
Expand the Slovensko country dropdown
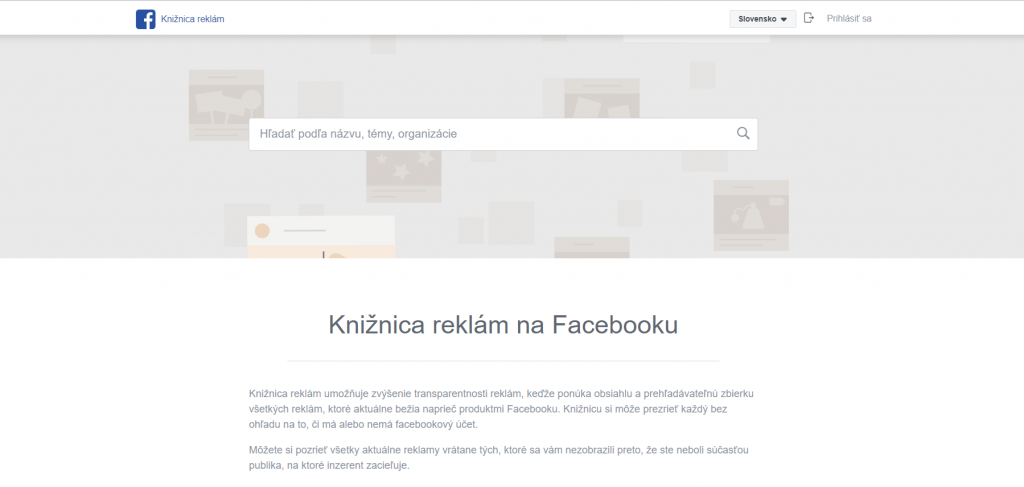[763, 19]
